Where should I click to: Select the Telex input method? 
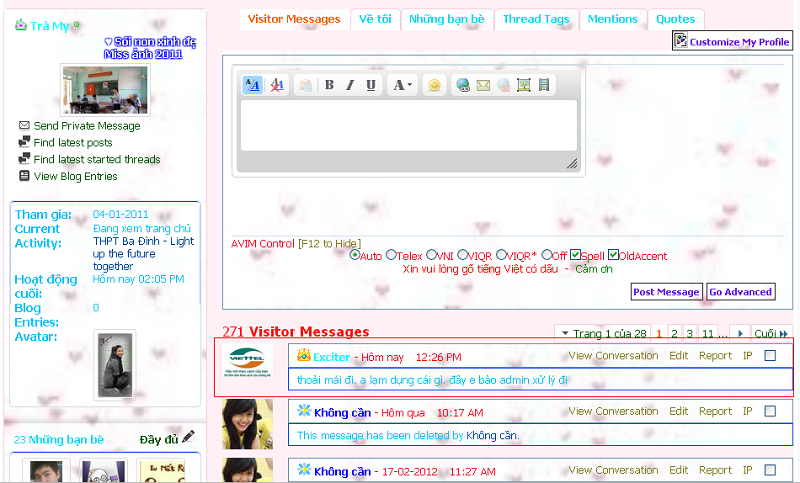click(x=391, y=255)
